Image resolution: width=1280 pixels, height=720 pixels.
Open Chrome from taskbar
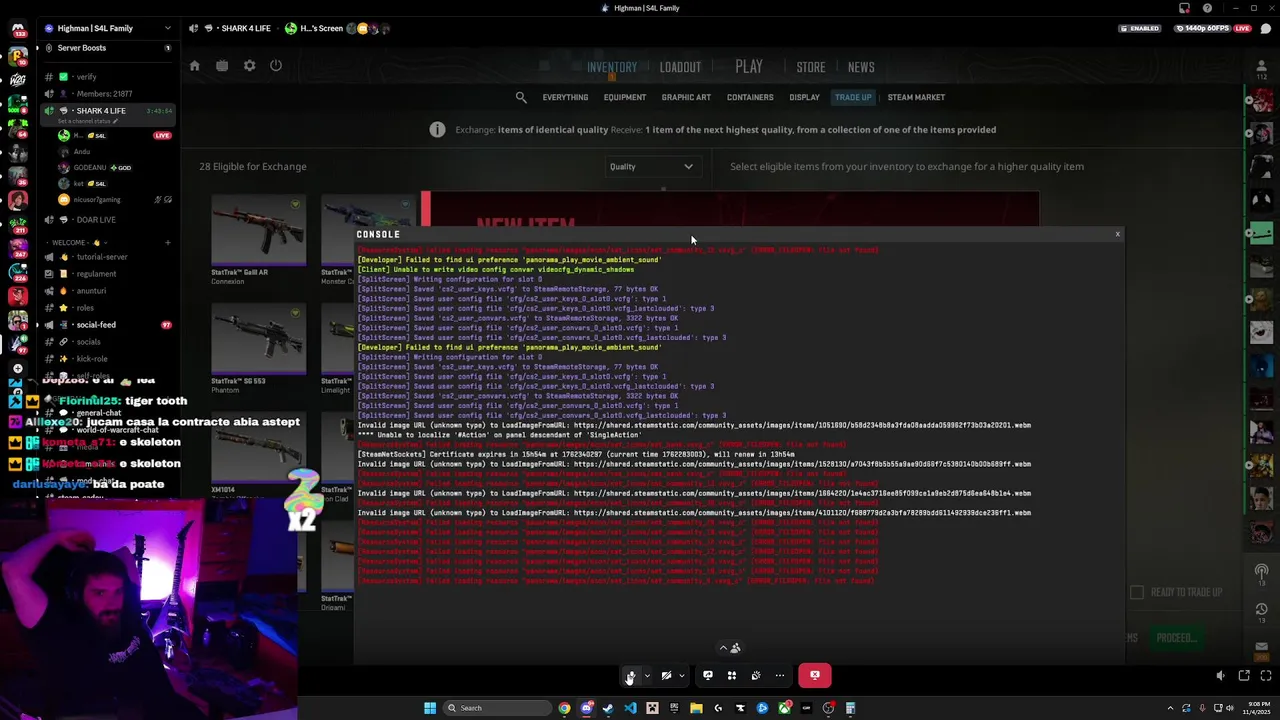pos(564,708)
